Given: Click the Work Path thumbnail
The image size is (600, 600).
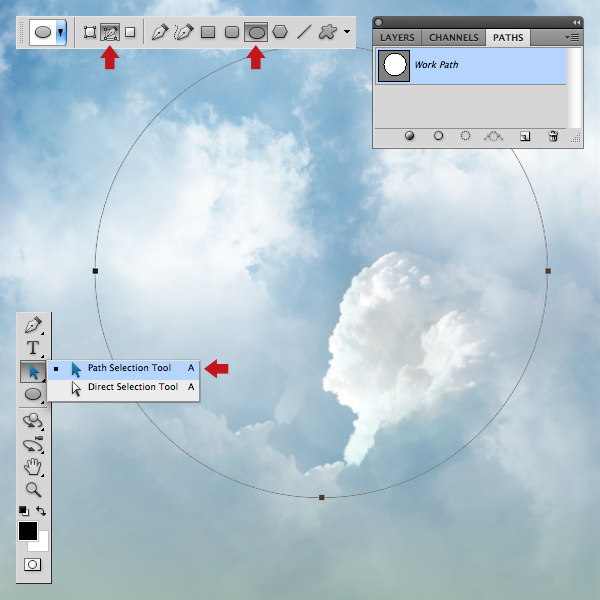Looking at the screenshot, I should [394, 65].
